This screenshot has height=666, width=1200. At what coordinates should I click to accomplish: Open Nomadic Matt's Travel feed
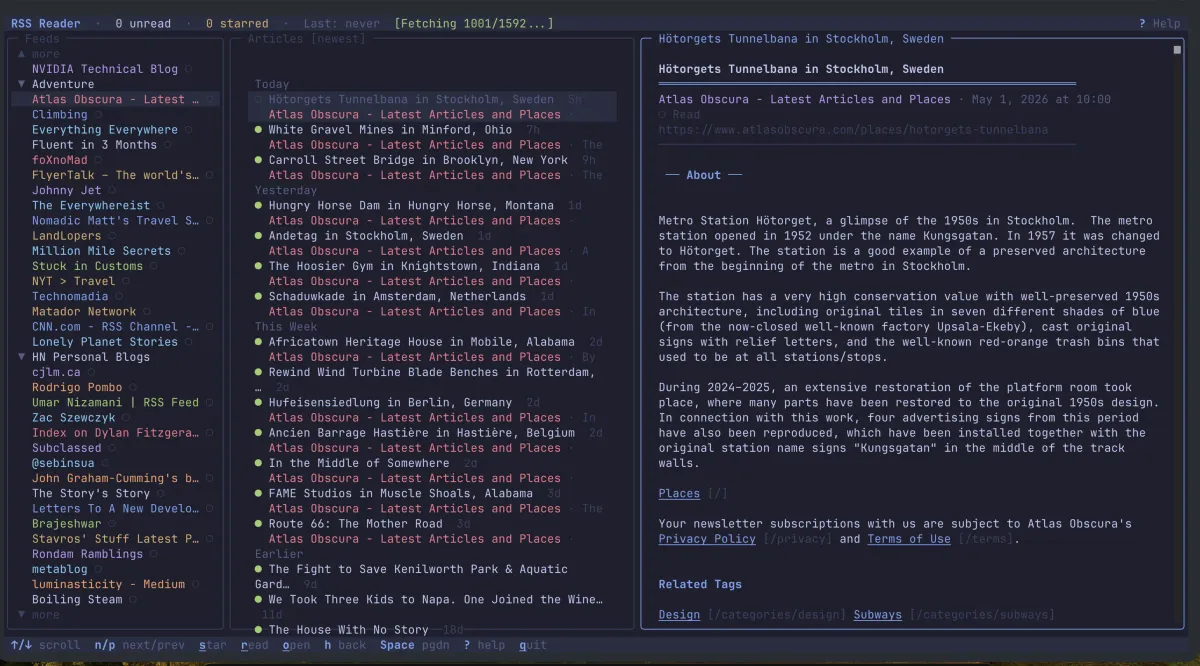click(x=115, y=221)
